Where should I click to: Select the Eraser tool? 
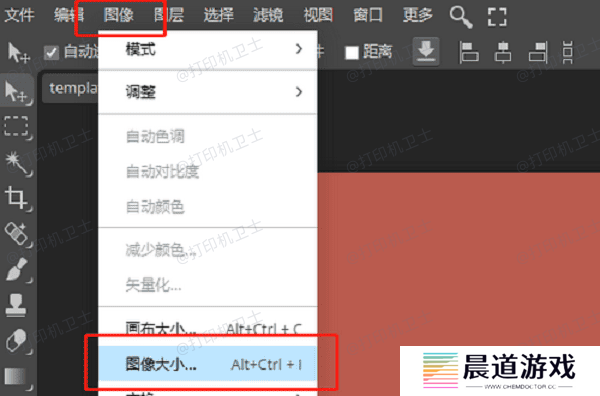click(x=16, y=340)
